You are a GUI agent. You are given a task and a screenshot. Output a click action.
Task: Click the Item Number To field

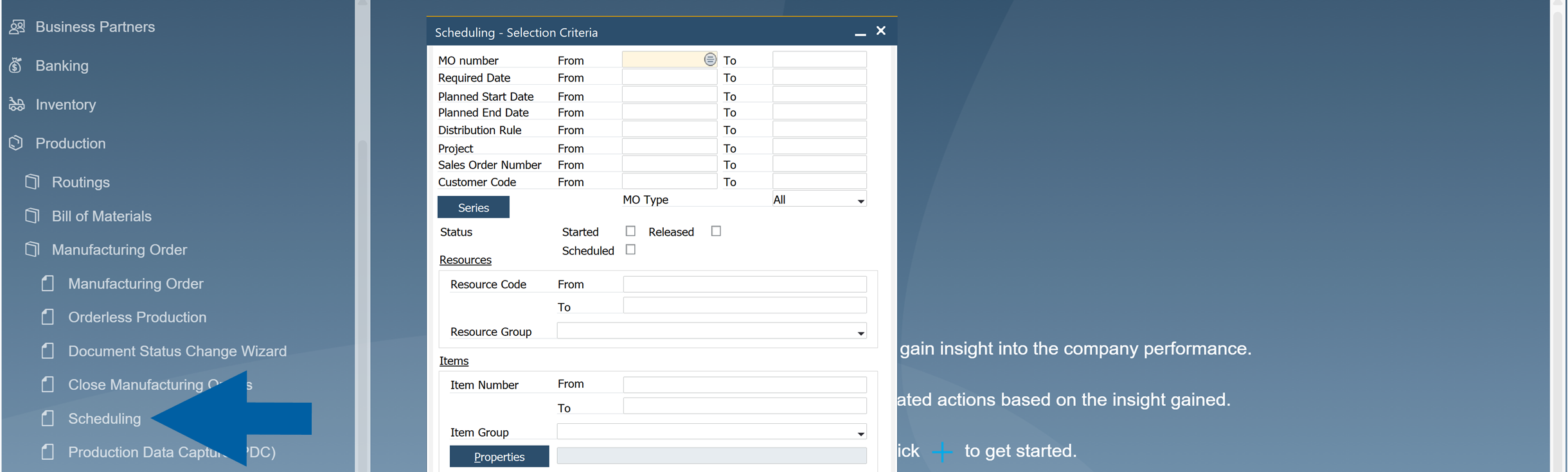click(745, 406)
